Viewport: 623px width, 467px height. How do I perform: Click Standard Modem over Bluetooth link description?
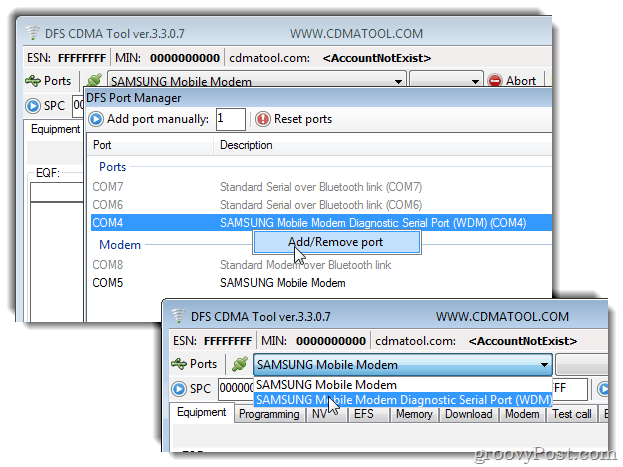[x=306, y=265]
